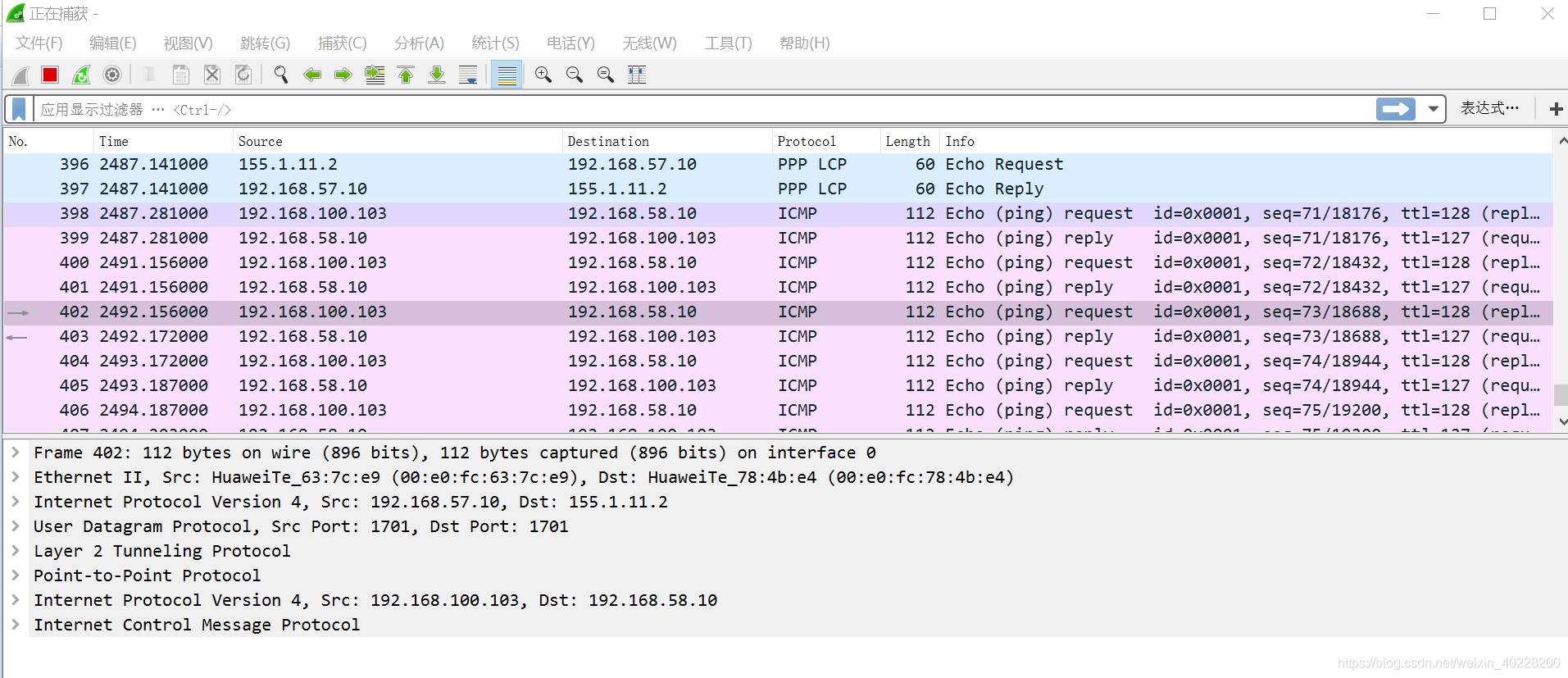The height and width of the screenshot is (678, 1568).
Task: Open the 无线(W) menu
Action: coord(649,43)
